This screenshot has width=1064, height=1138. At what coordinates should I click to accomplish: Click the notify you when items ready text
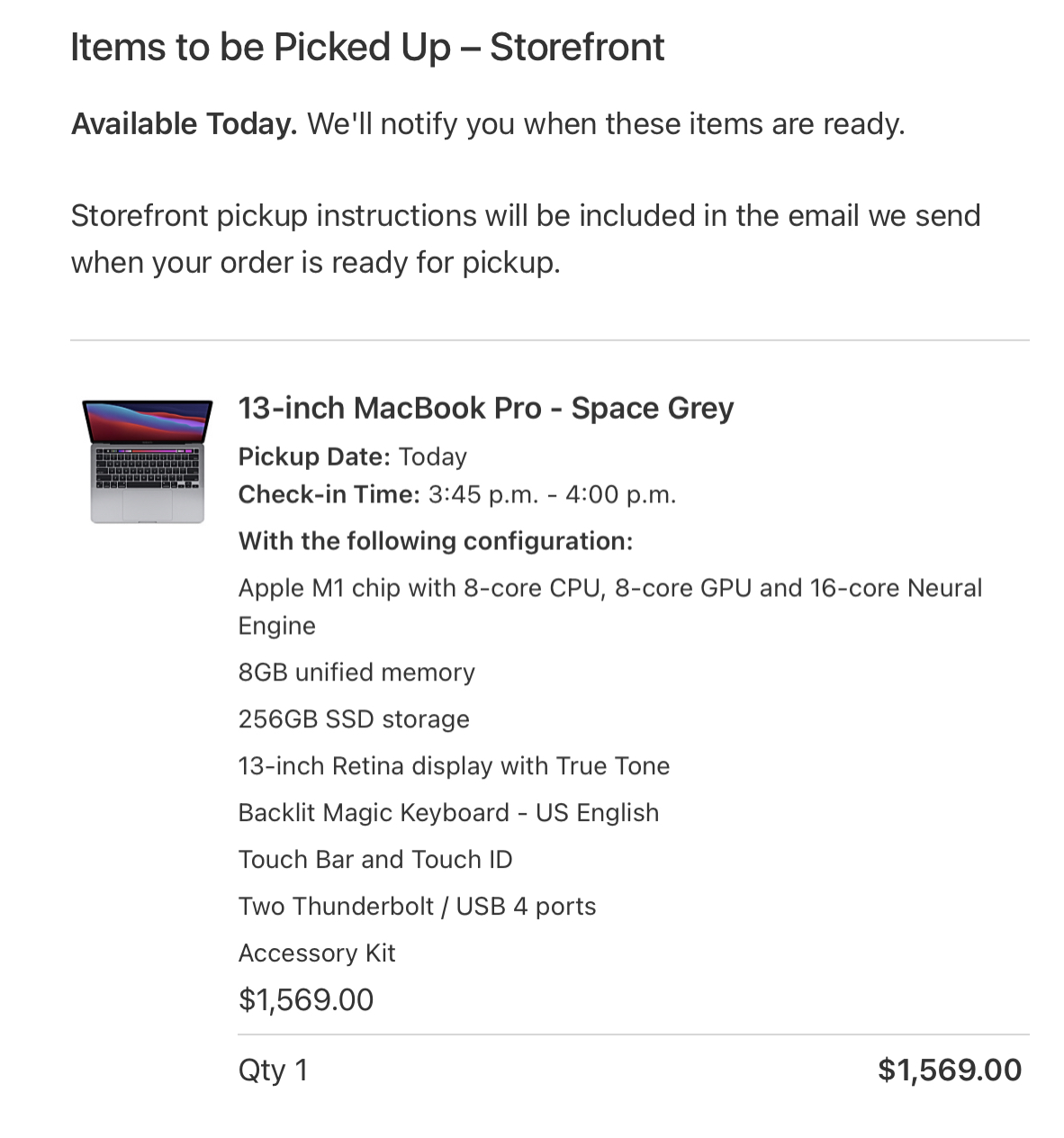point(606,124)
